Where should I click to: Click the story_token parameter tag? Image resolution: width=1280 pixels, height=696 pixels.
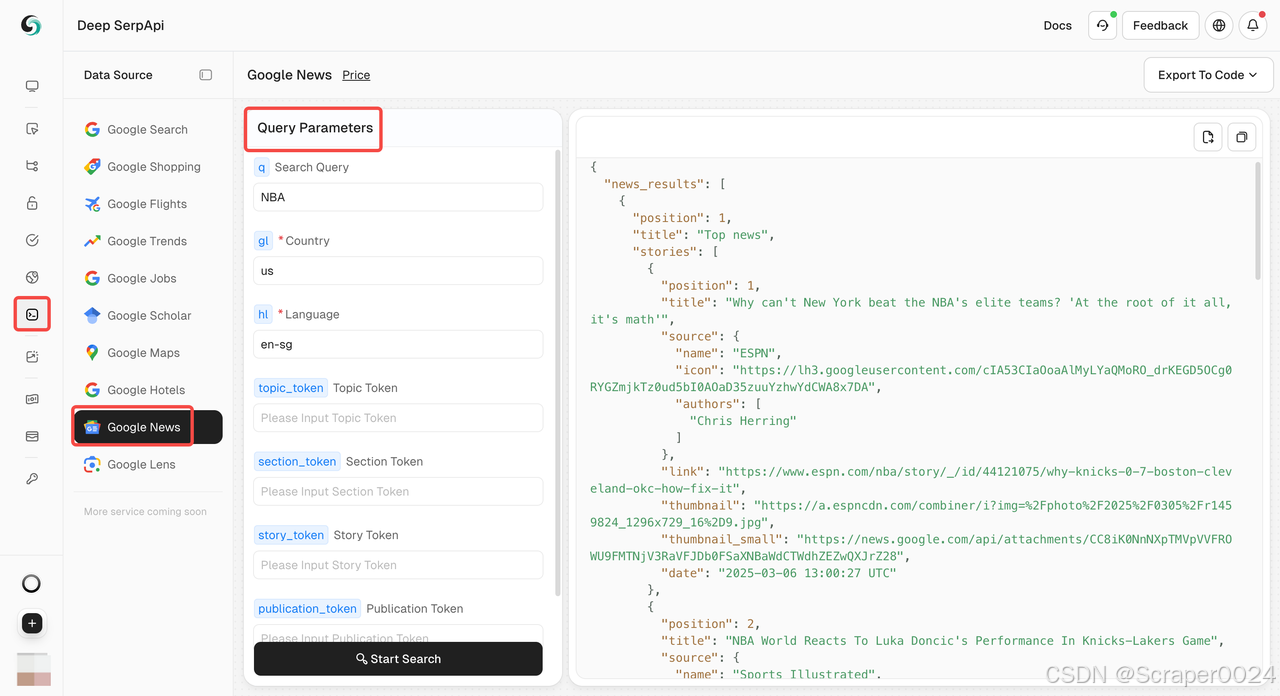pyautogui.click(x=291, y=535)
